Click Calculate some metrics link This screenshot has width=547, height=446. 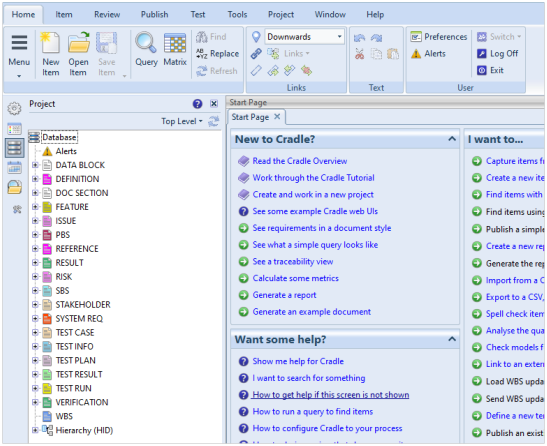click(x=295, y=278)
